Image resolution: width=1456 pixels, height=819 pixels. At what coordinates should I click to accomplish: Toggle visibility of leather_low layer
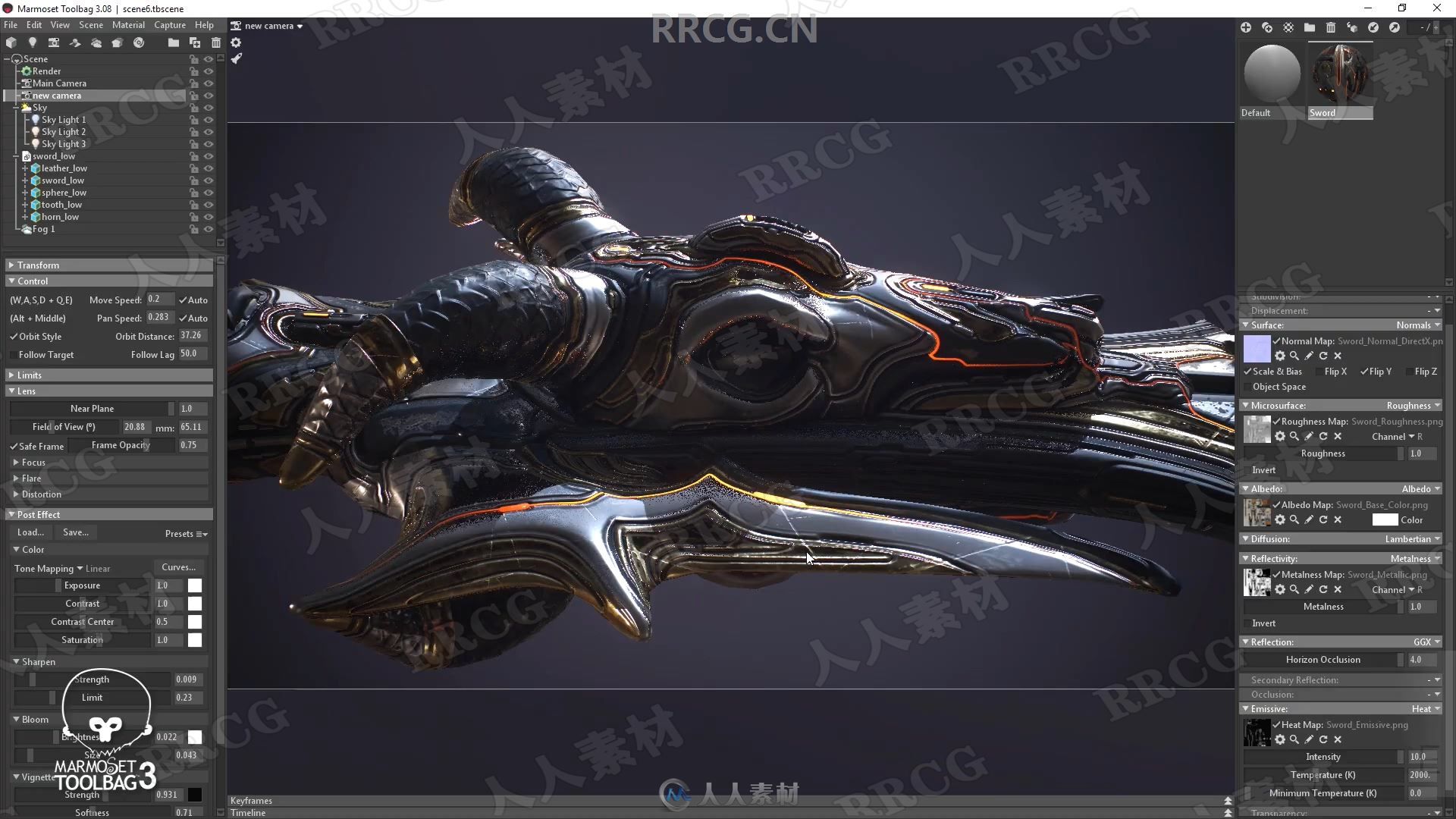coord(208,168)
